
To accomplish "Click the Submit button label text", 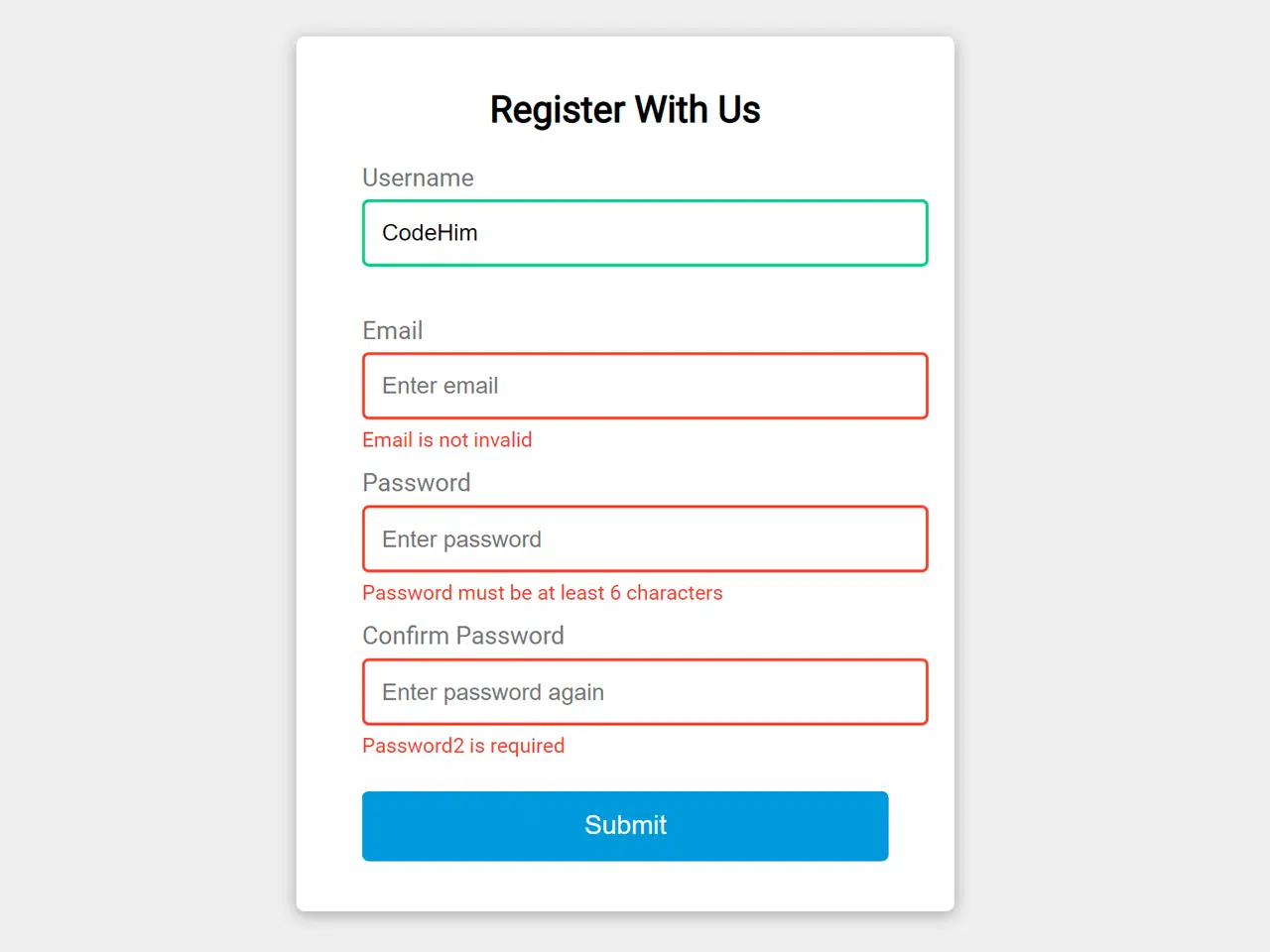I will (x=625, y=825).
